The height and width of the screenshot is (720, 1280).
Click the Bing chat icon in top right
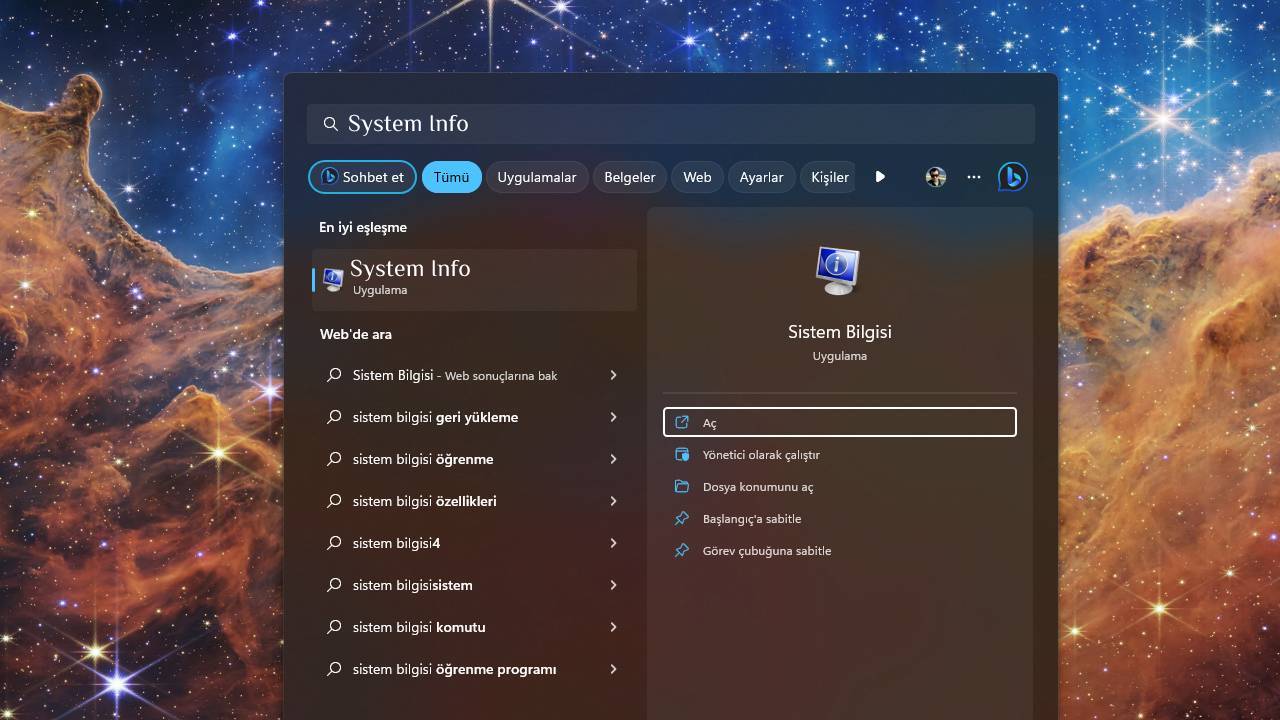pyautogui.click(x=1012, y=177)
